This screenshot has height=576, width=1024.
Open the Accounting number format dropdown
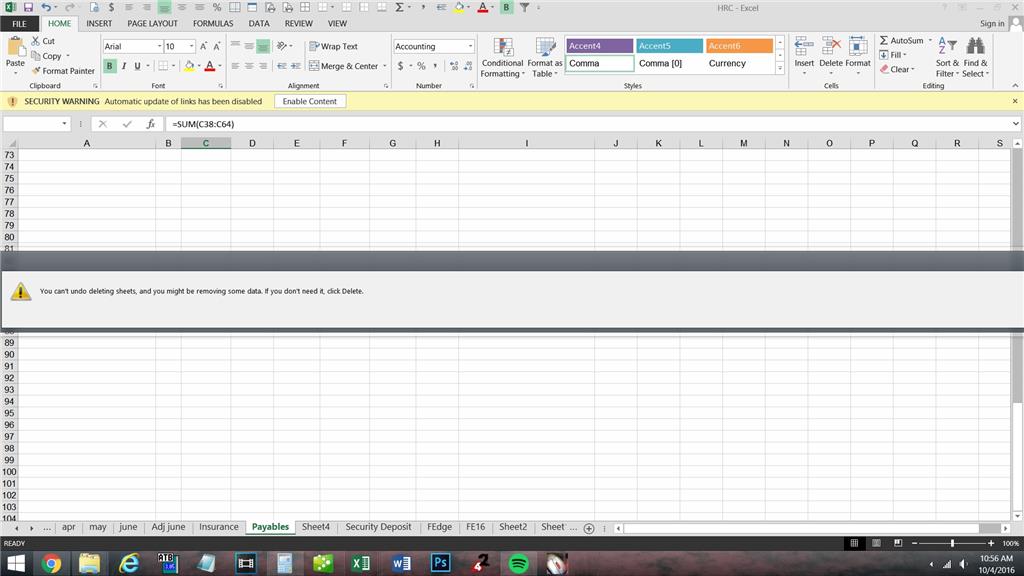[x=470, y=46]
